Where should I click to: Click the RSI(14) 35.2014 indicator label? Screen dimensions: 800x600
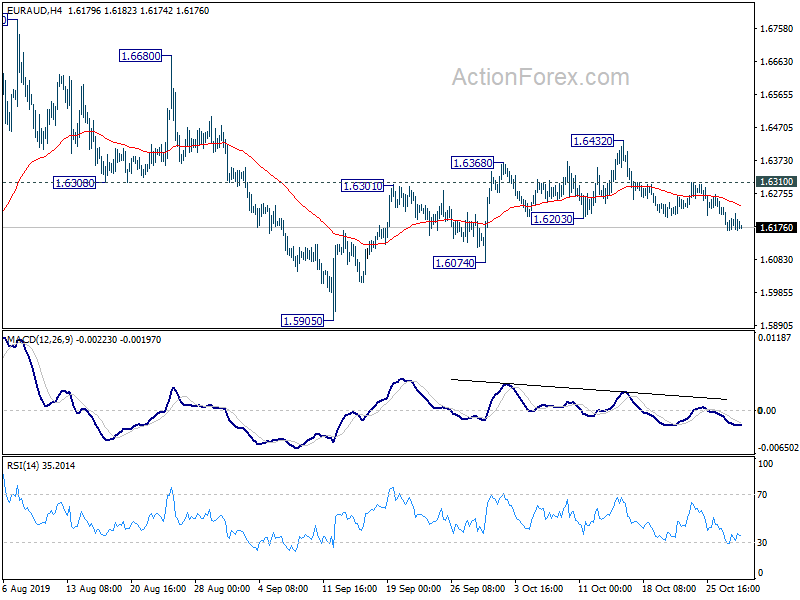41,465
